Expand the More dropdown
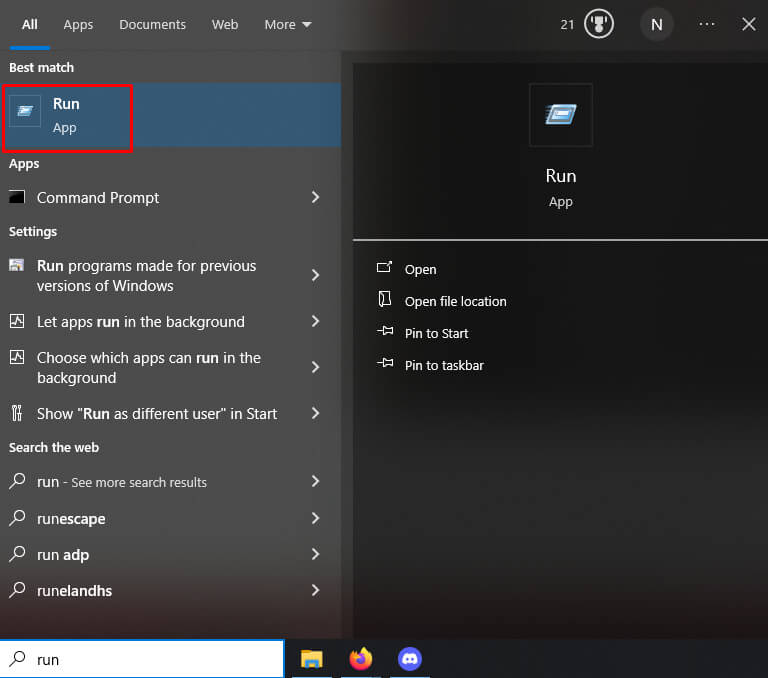This screenshot has width=768, height=678. [x=288, y=24]
